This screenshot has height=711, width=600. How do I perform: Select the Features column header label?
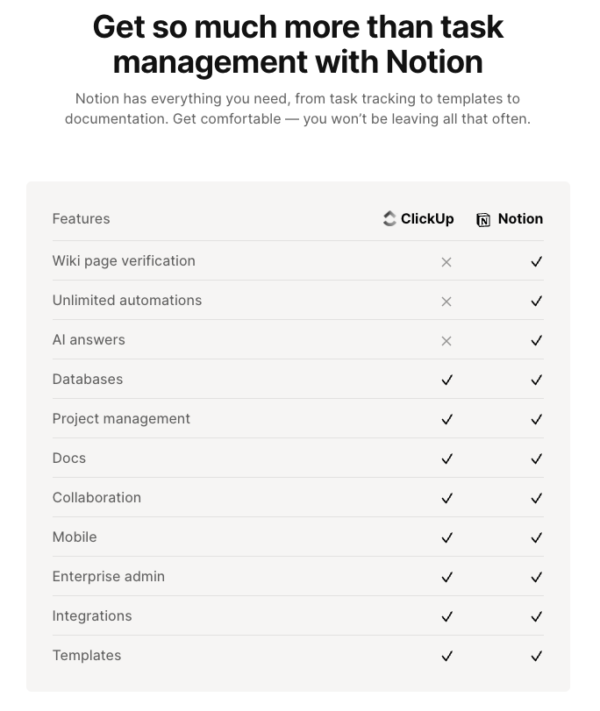coord(81,219)
